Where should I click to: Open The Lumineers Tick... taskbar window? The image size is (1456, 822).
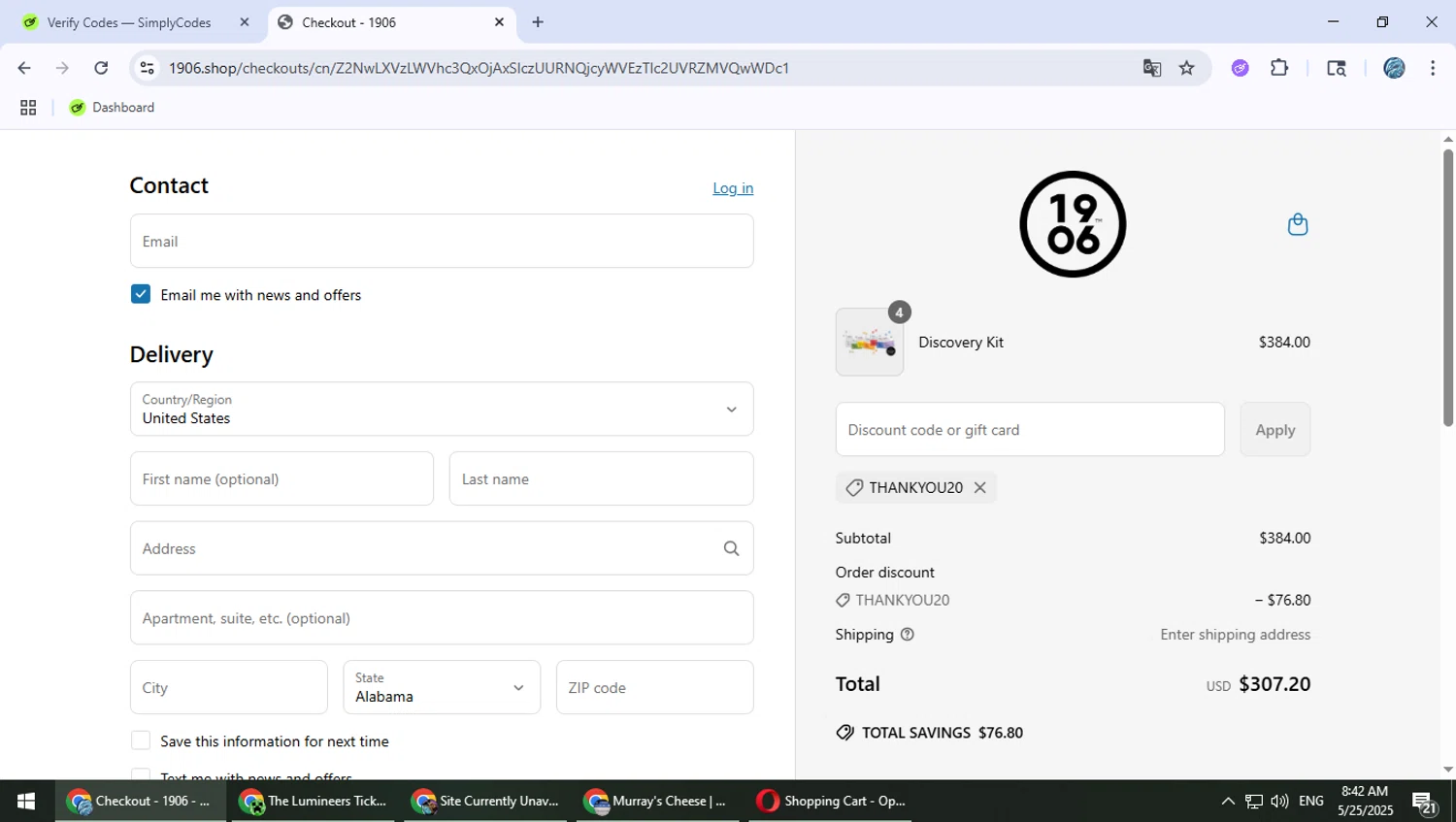pos(314,801)
